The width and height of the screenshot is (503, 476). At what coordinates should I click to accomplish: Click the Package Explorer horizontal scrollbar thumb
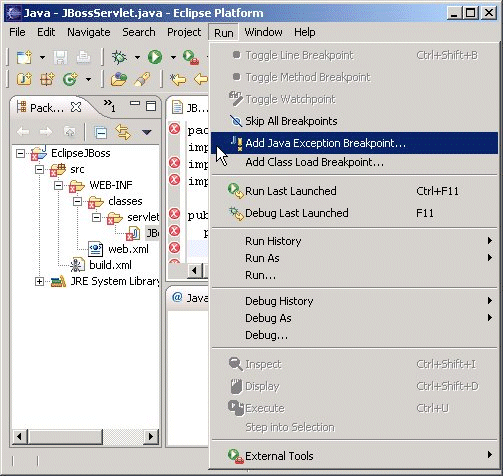65,436
